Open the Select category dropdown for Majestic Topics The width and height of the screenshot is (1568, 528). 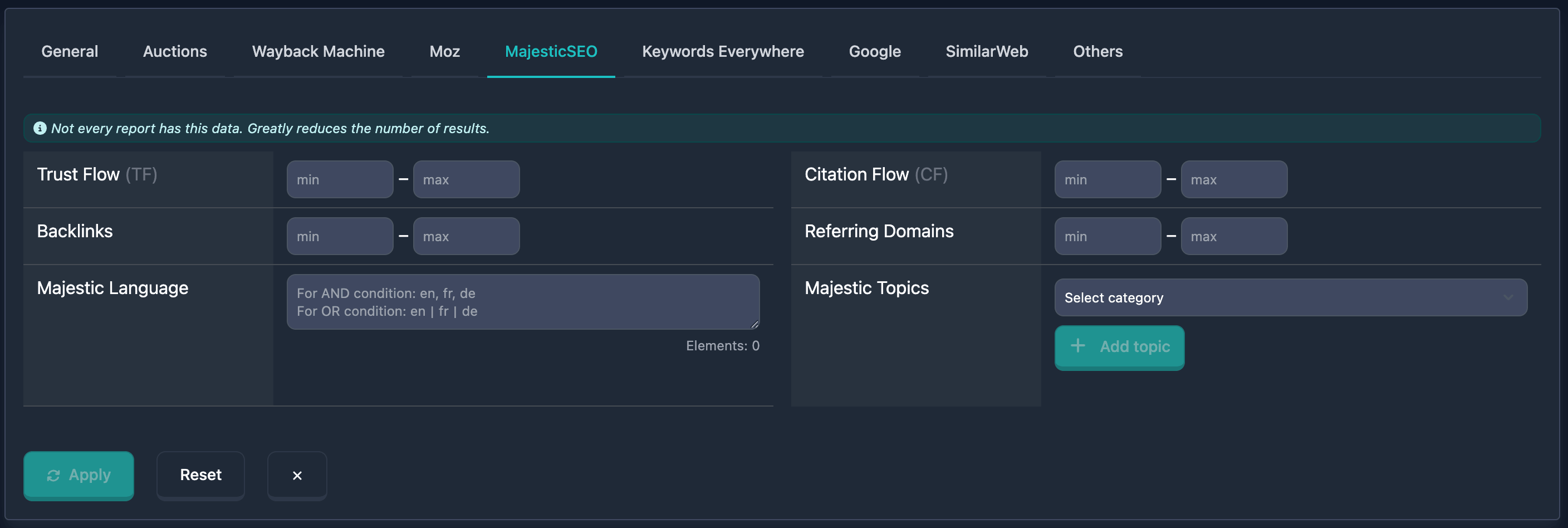1291,297
